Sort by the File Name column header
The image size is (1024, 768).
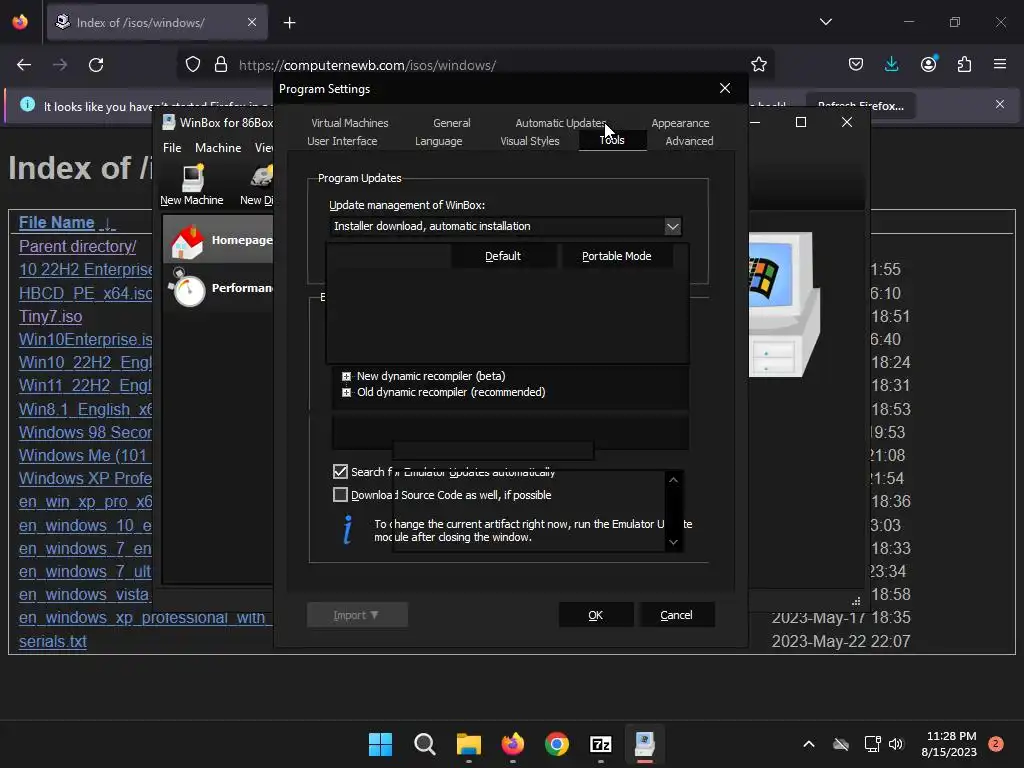[x=57, y=223]
